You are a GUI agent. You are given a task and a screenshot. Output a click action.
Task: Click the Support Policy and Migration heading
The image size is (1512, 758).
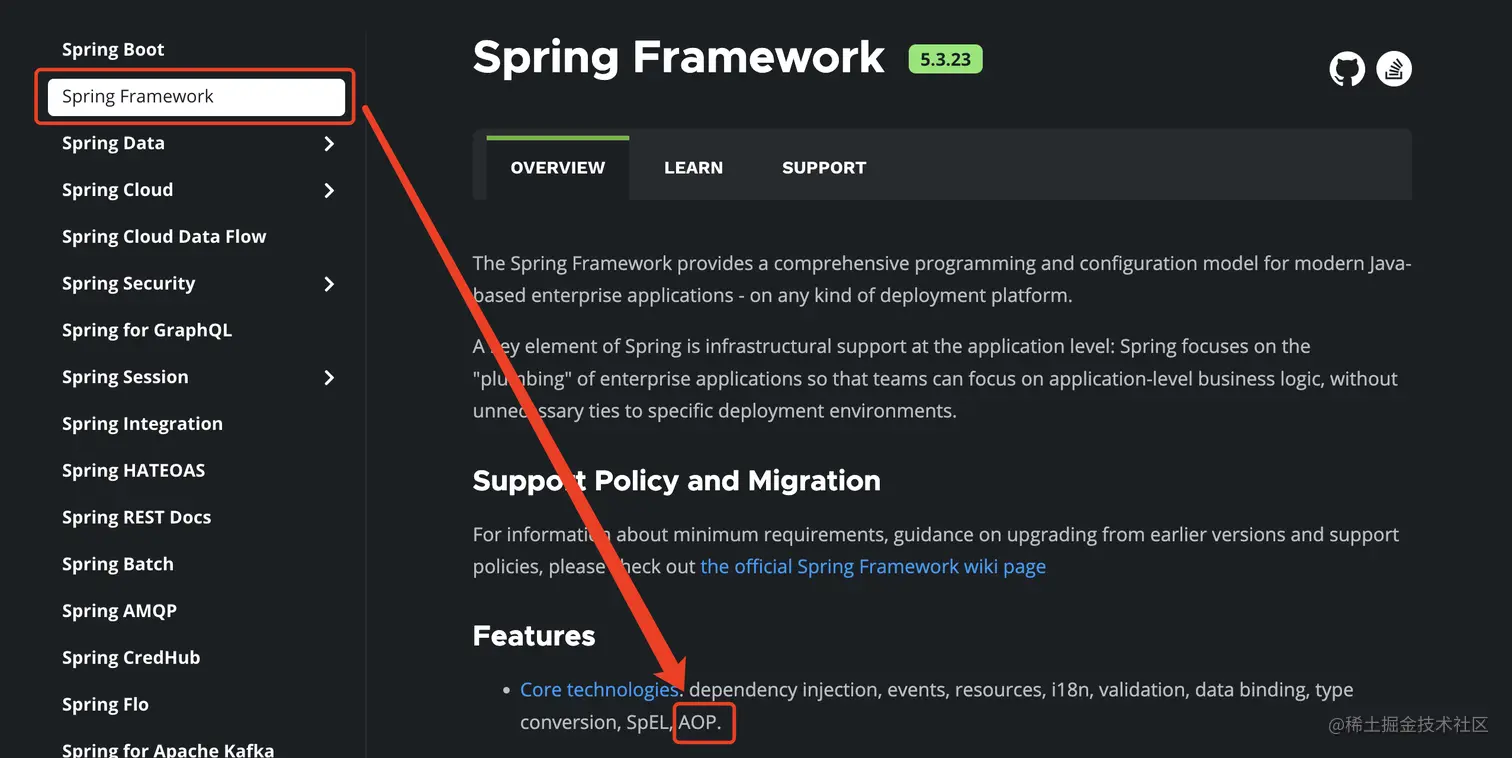click(x=676, y=481)
